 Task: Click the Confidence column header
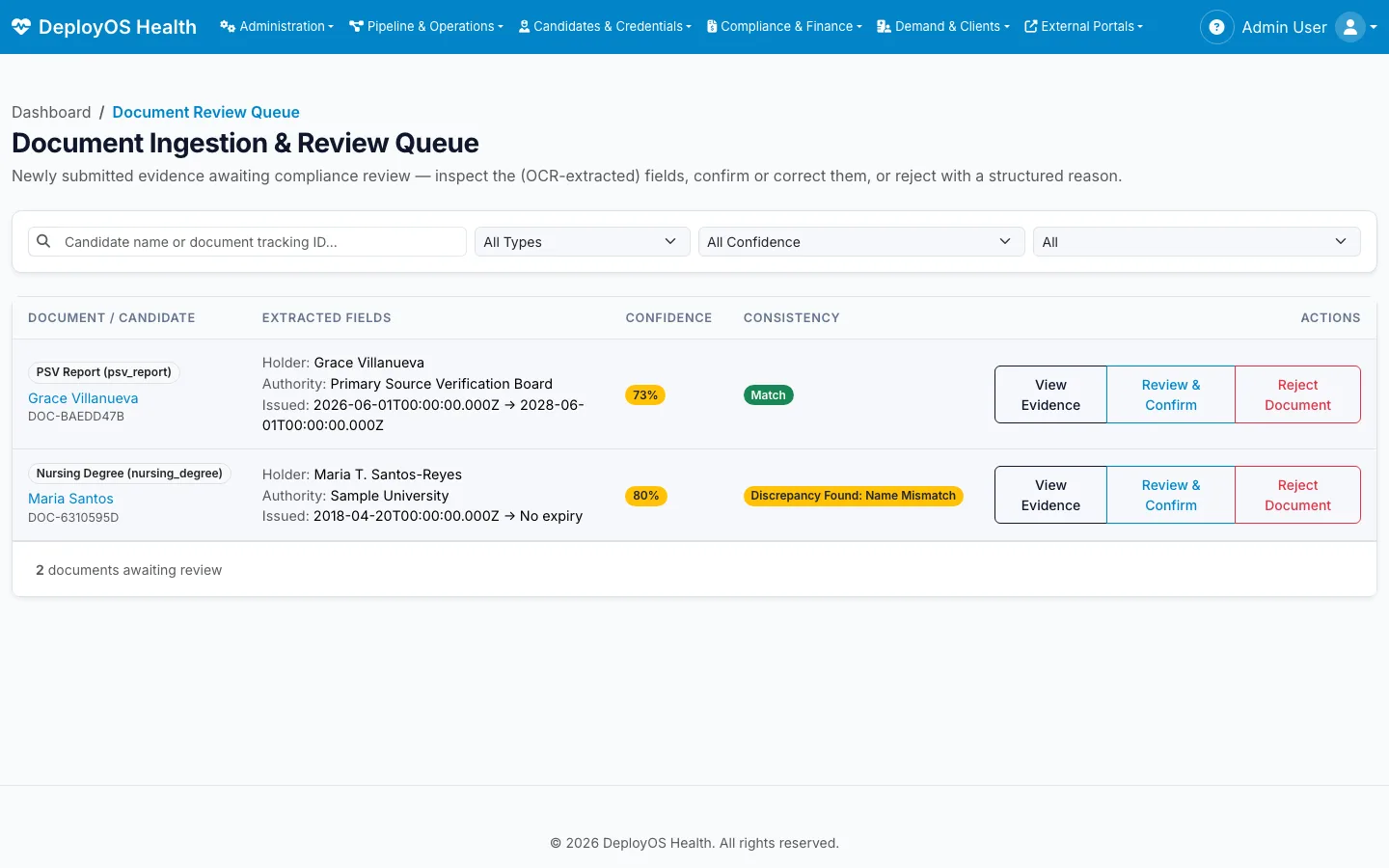point(668,317)
